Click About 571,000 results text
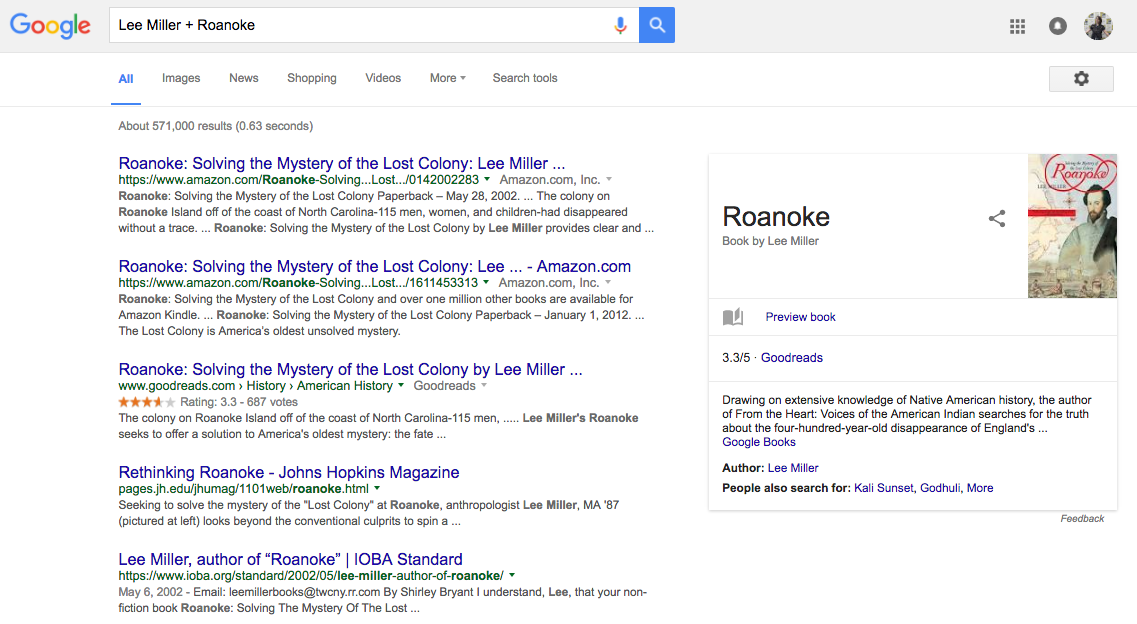This screenshot has height=624, width=1137. [216, 126]
